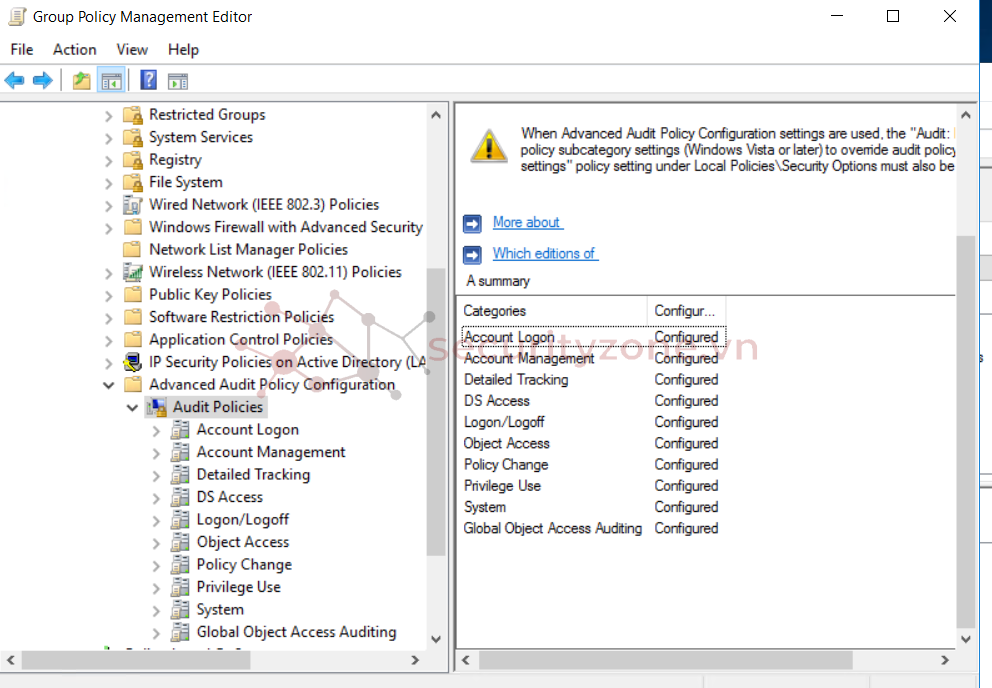Collapse the Advanced Audit Policy Configuration node

coord(109,385)
